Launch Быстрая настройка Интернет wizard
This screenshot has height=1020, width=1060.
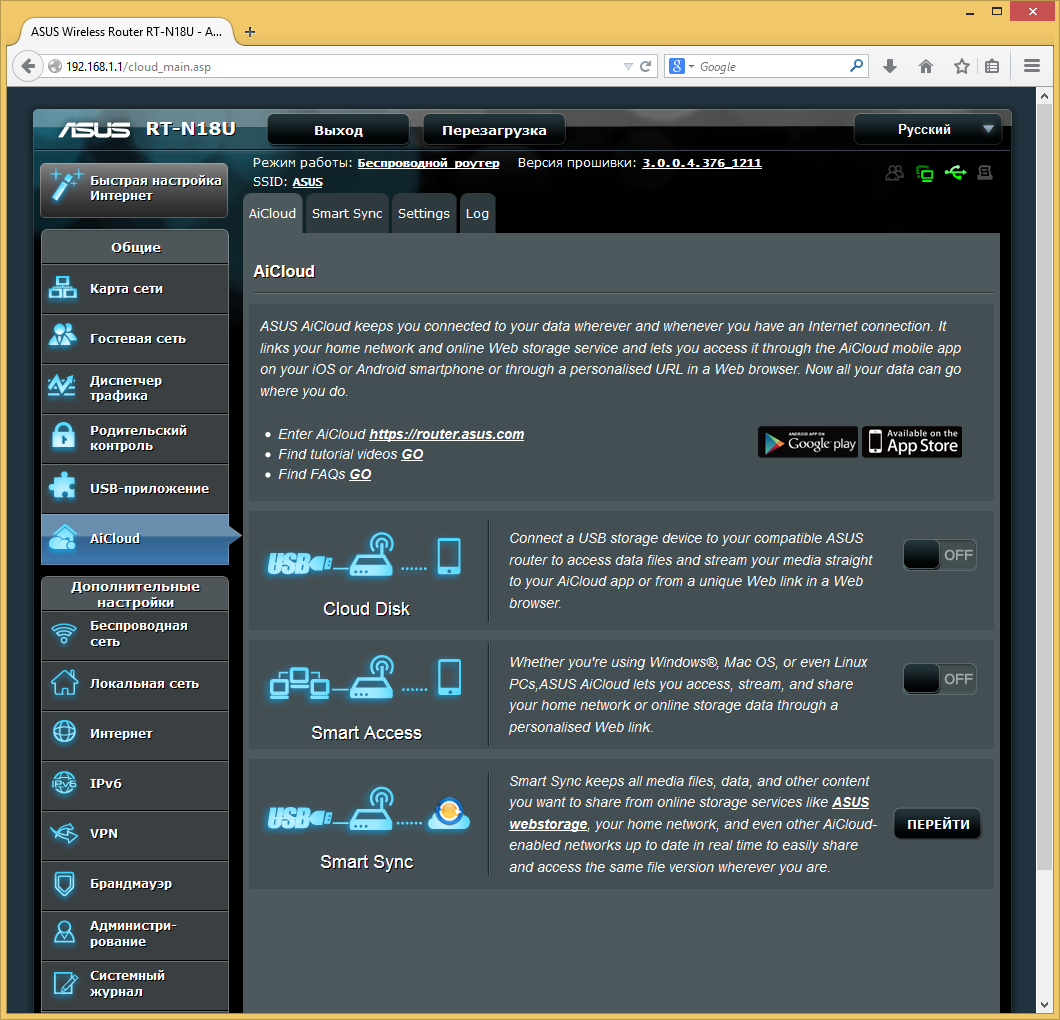point(135,189)
